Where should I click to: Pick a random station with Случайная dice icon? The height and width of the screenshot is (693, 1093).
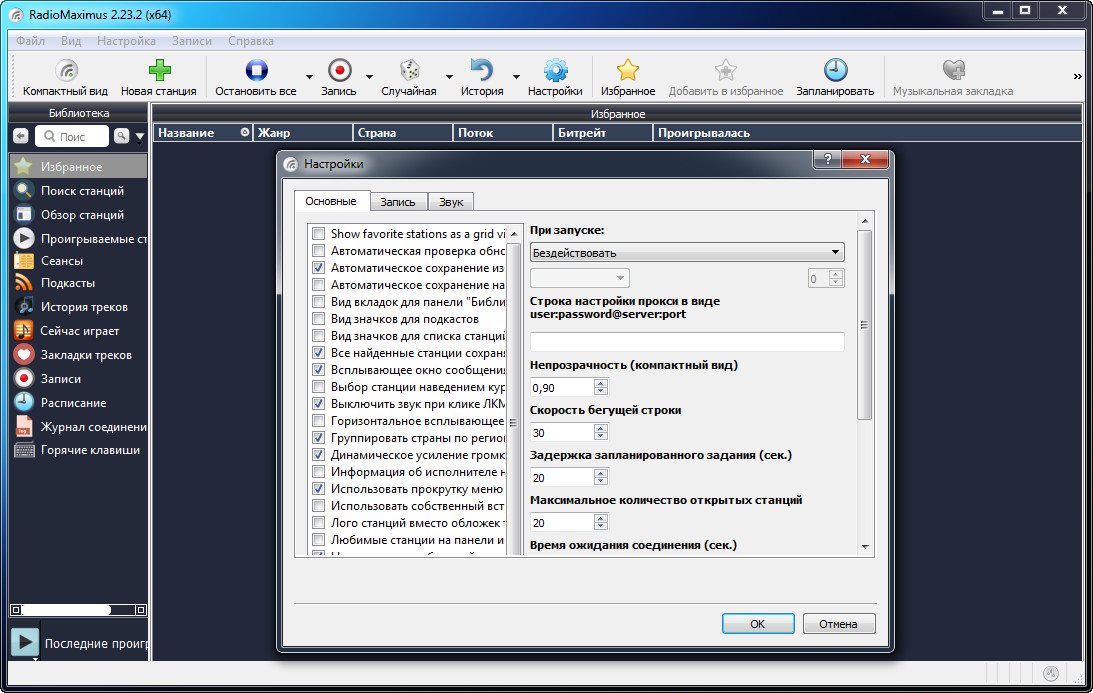pos(409,70)
